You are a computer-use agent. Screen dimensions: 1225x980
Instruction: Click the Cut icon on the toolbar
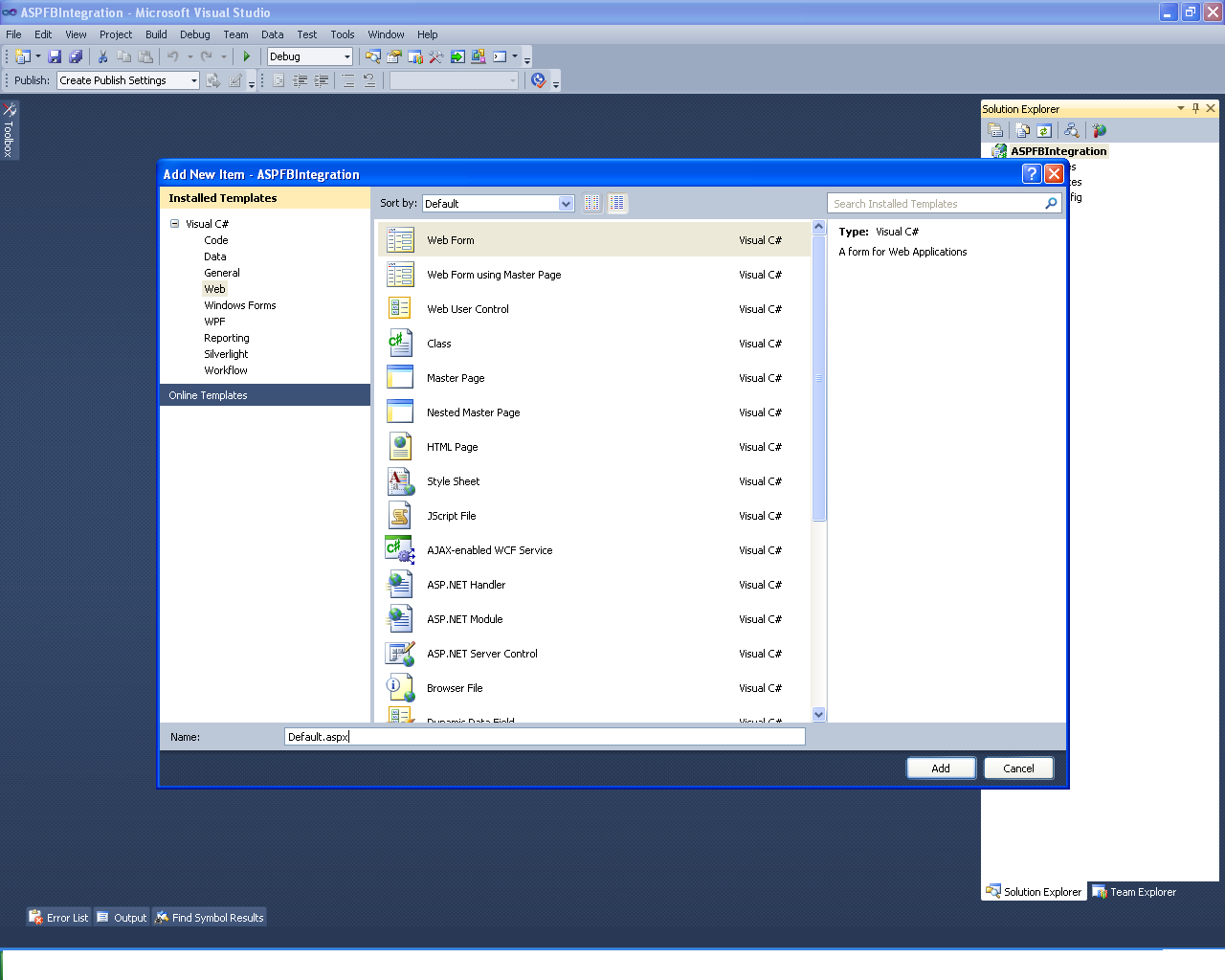point(102,56)
